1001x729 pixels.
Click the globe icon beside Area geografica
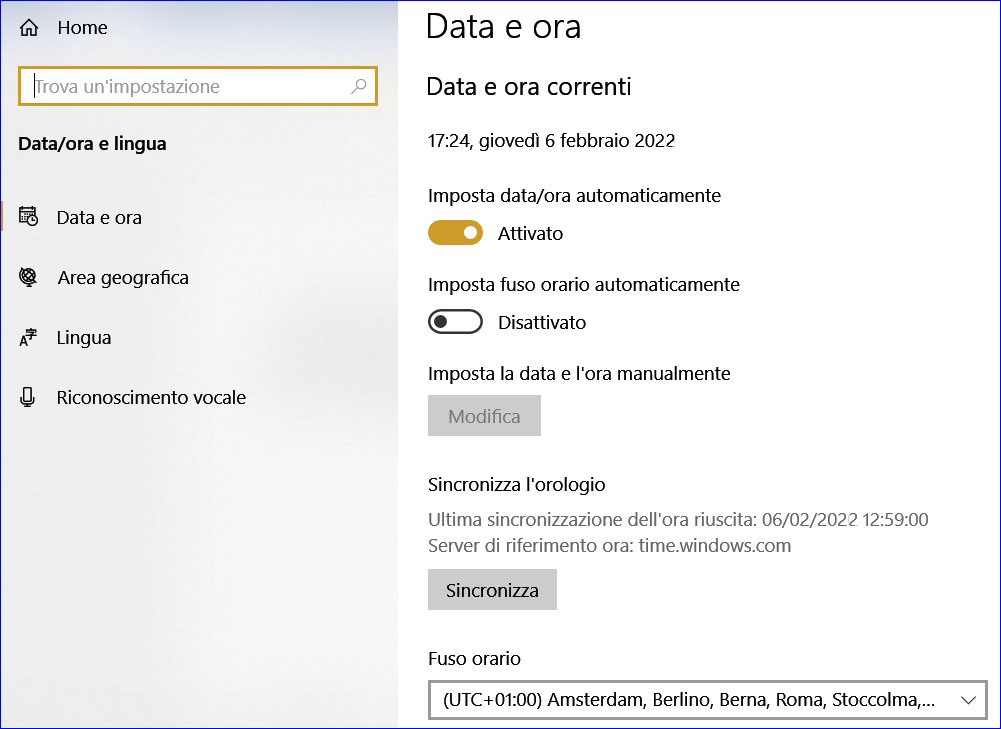(28, 277)
